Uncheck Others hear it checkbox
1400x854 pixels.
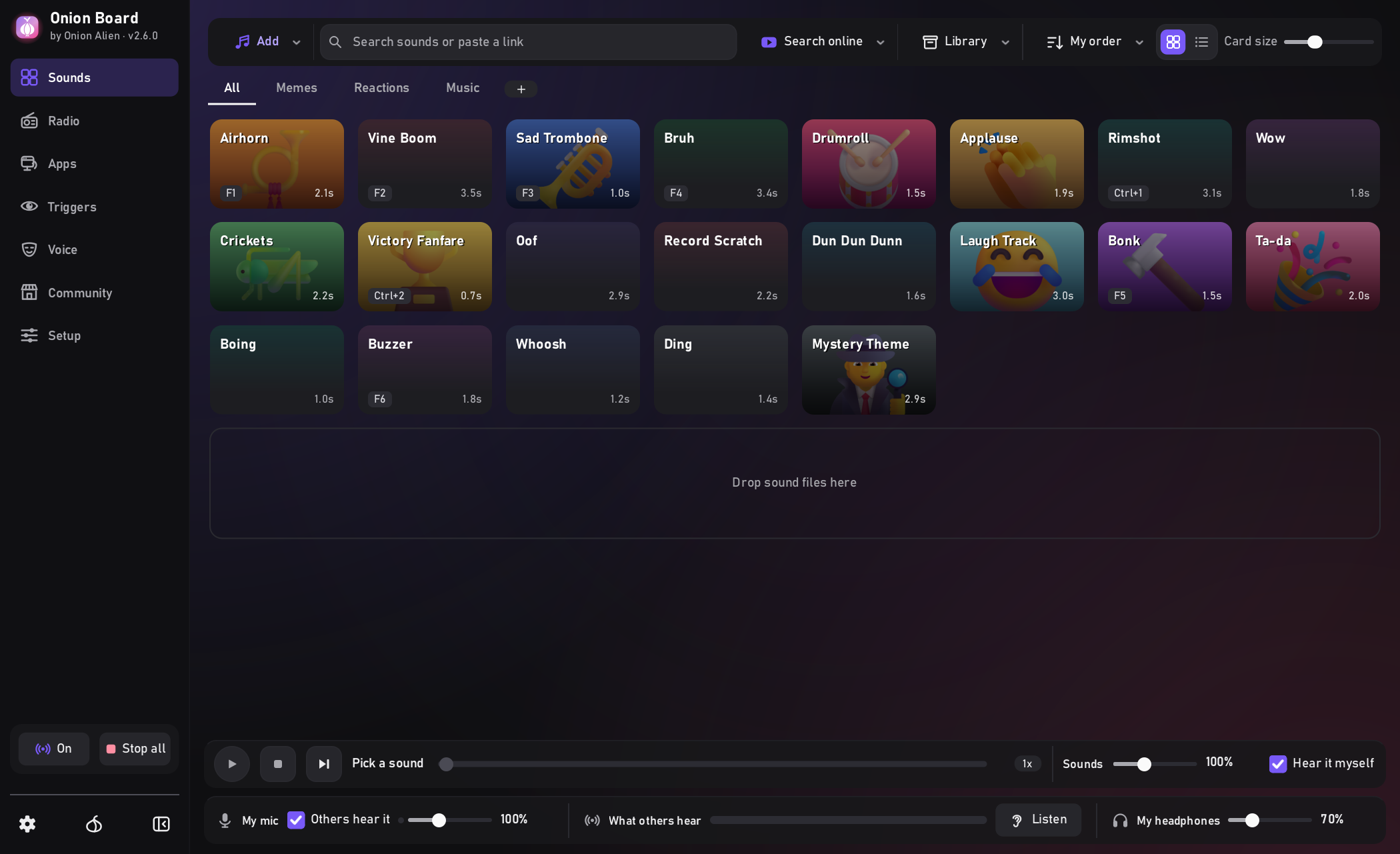point(296,820)
